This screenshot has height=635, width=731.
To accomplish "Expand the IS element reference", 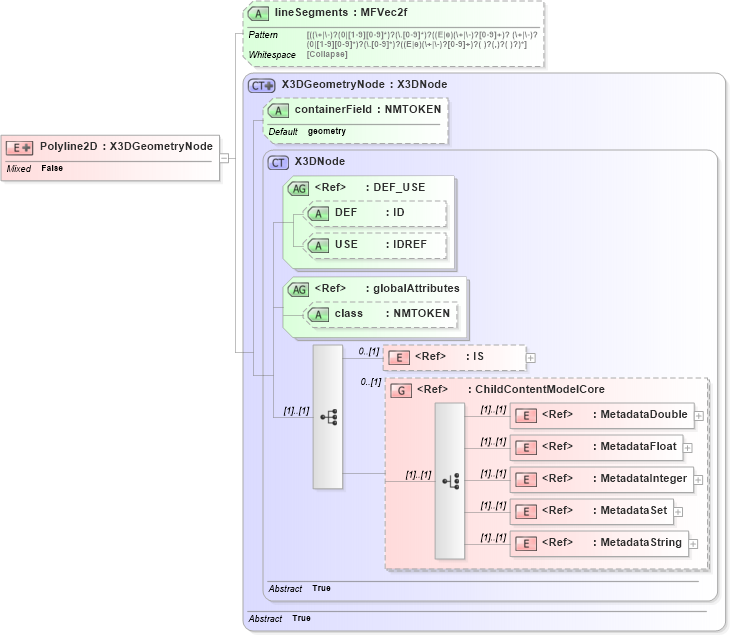I will click(x=531, y=358).
